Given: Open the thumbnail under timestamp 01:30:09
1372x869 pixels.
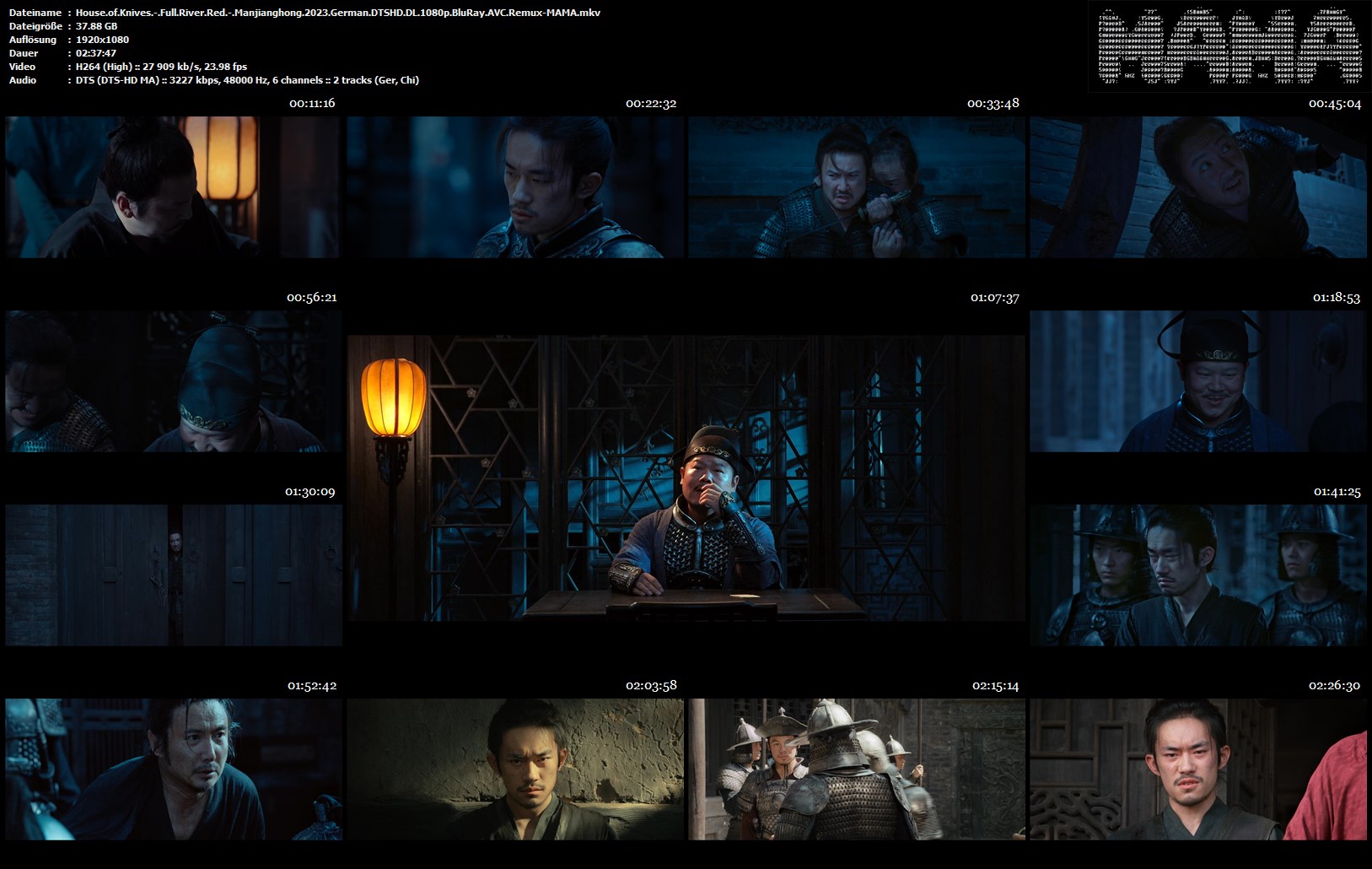Looking at the screenshot, I should [173, 575].
